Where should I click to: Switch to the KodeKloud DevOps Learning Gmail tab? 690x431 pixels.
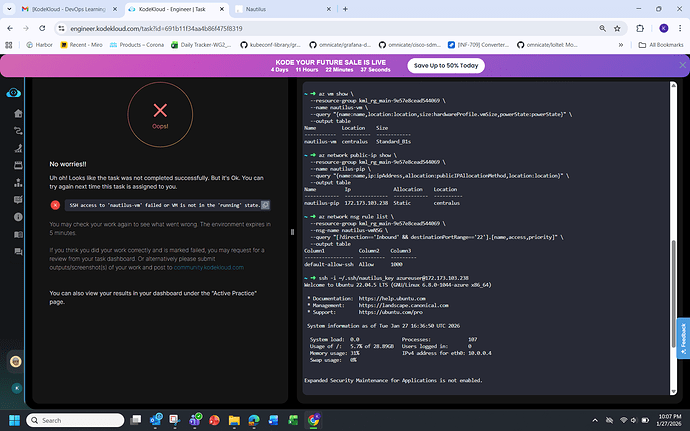tap(69, 9)
